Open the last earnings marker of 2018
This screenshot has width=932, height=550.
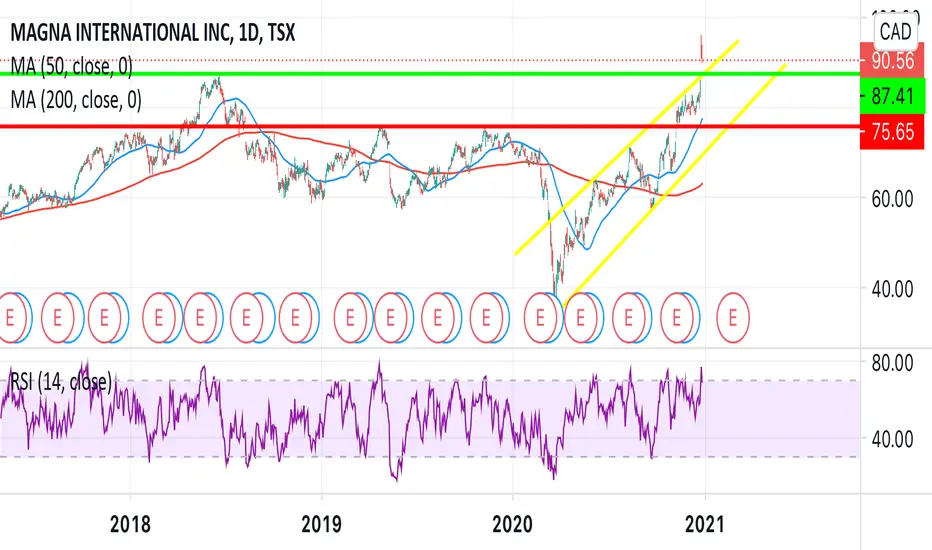click(x=295, y=318)
